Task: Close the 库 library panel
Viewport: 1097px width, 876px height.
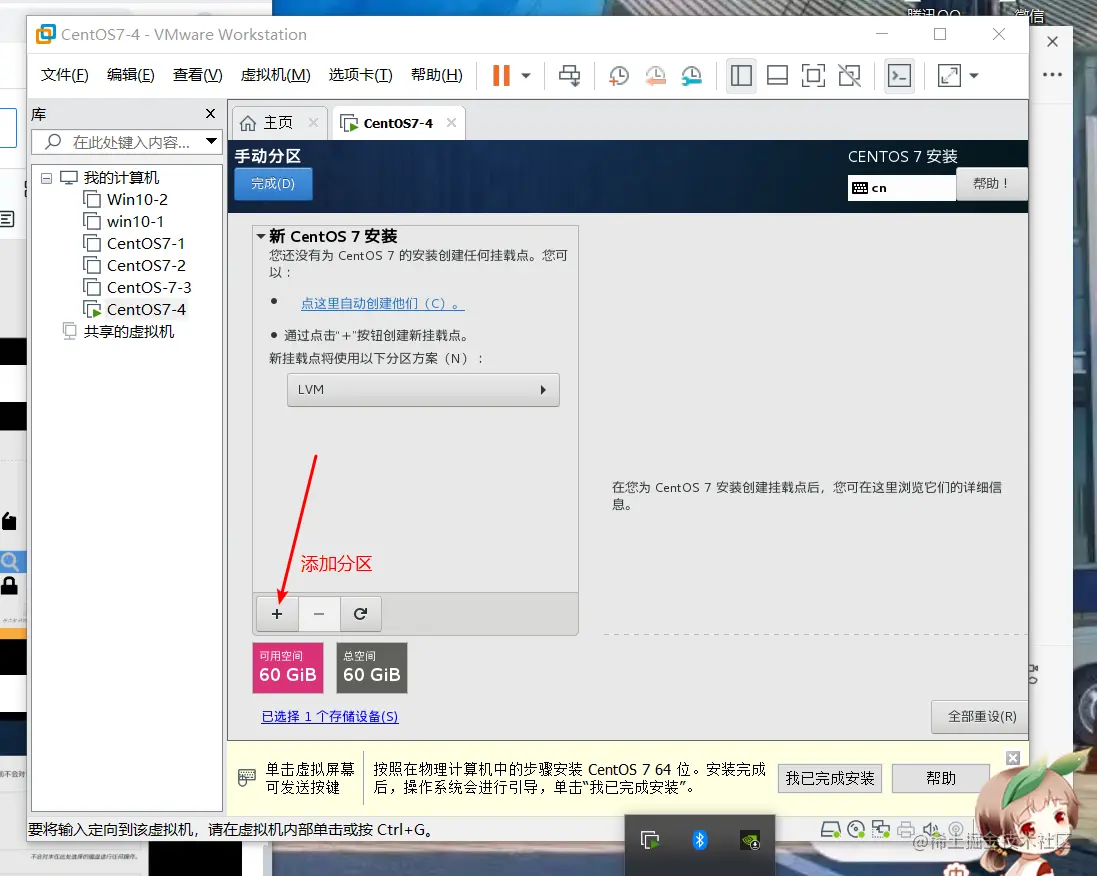Action: click(210, 113)
